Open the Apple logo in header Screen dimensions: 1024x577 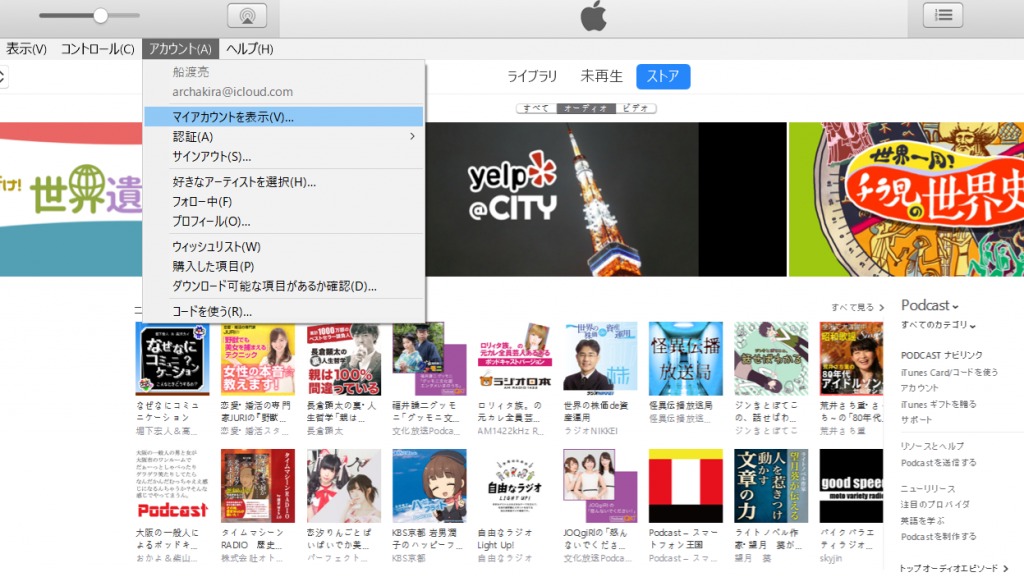(593, 16)
